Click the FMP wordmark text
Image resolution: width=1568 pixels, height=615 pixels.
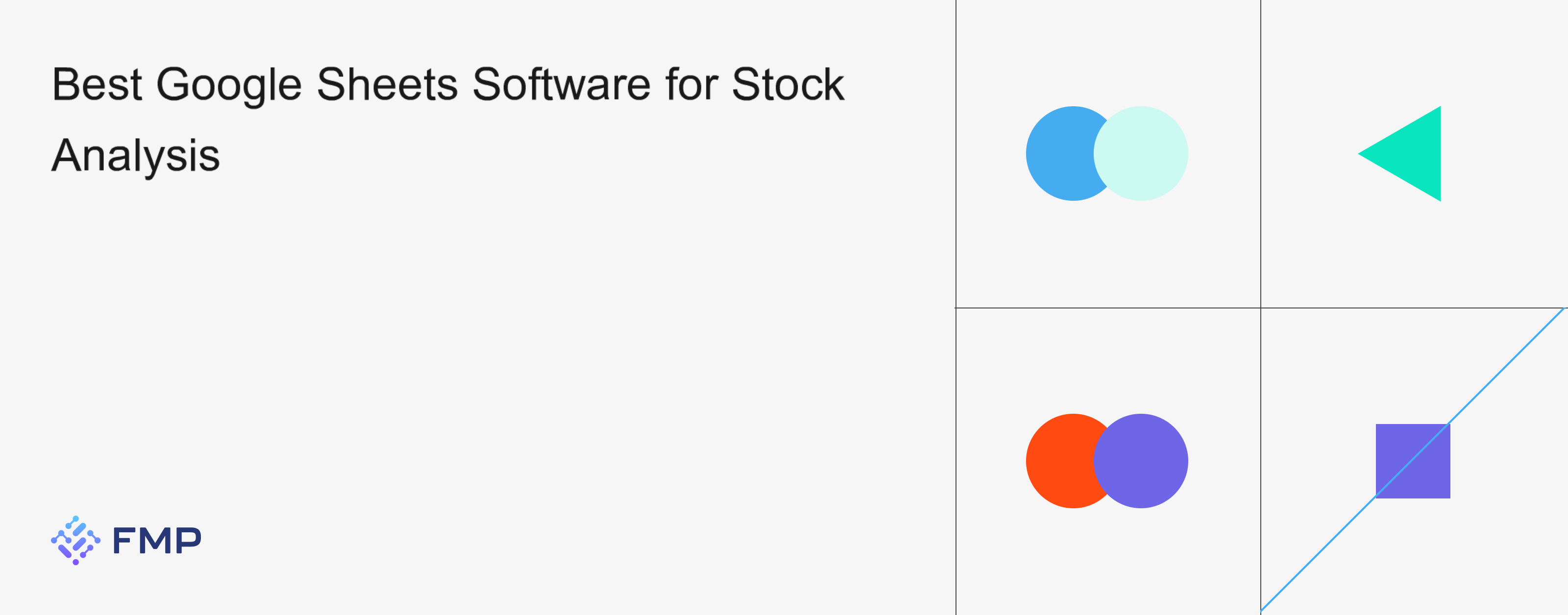(157, 540)
